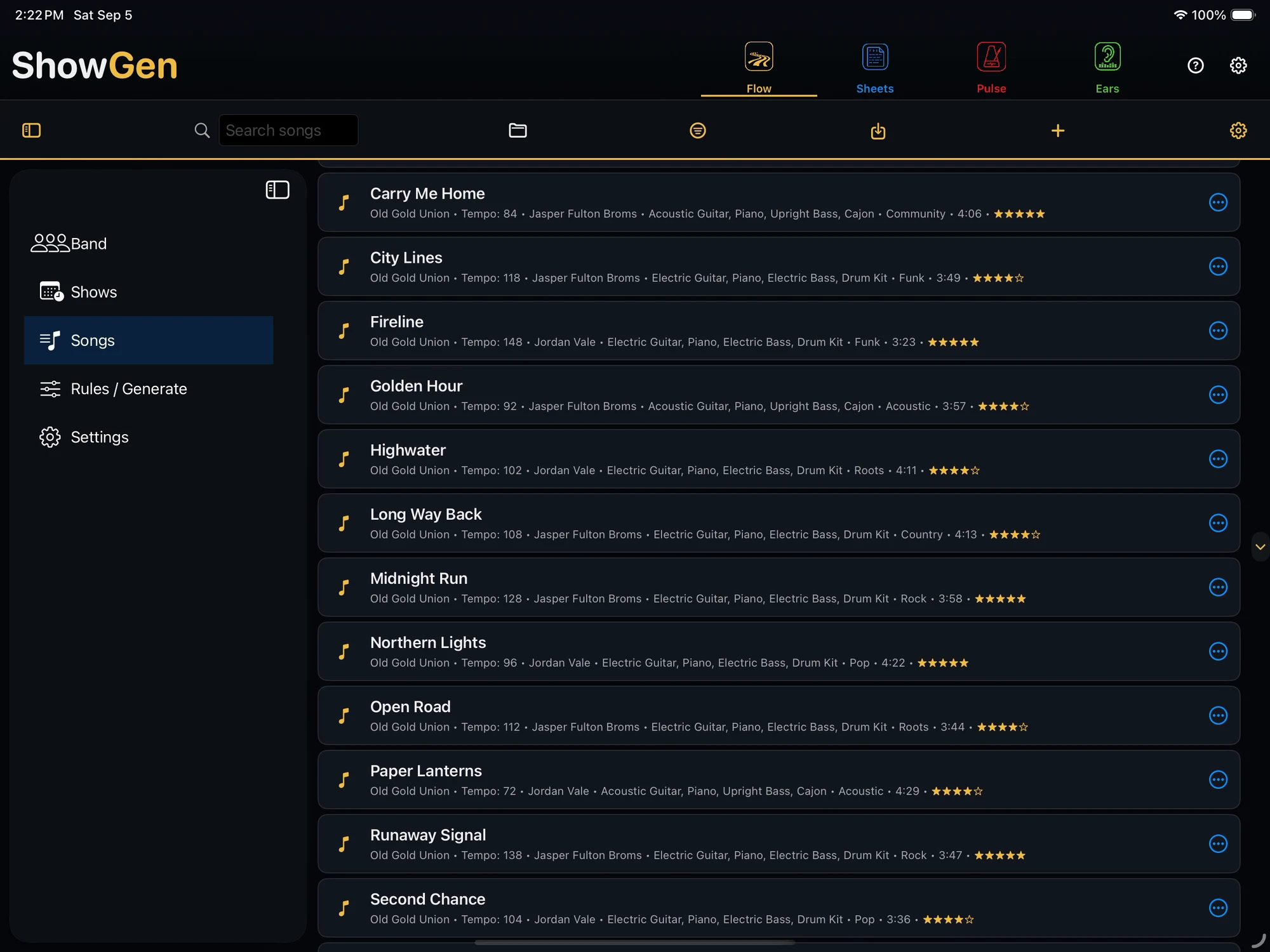Open the help question mark icon
1270x952 pixels.
click(1196, 65)
